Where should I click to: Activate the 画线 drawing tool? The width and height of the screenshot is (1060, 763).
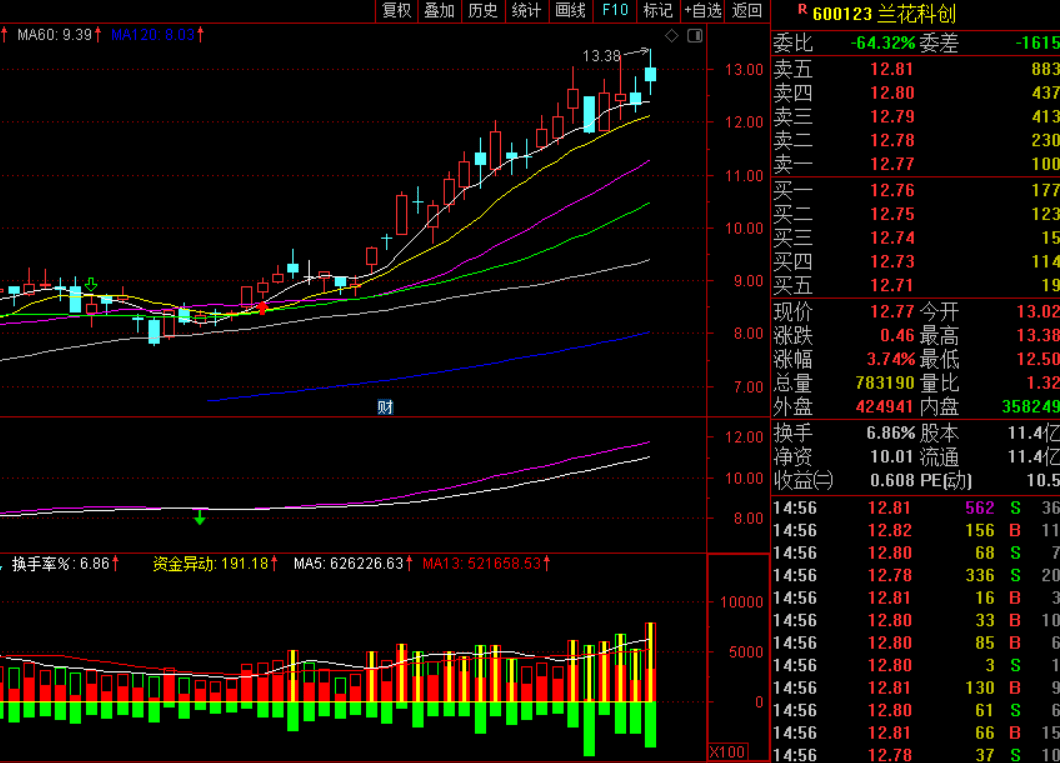pos(571,11)
